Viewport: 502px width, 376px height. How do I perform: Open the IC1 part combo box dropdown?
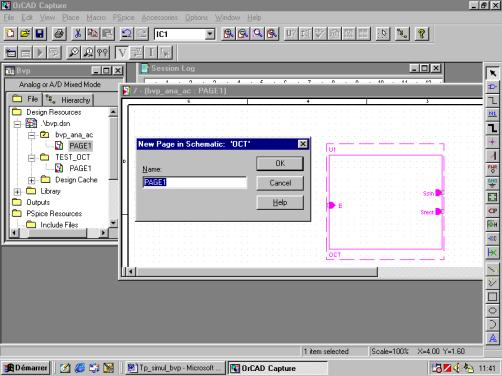point(210,34)
